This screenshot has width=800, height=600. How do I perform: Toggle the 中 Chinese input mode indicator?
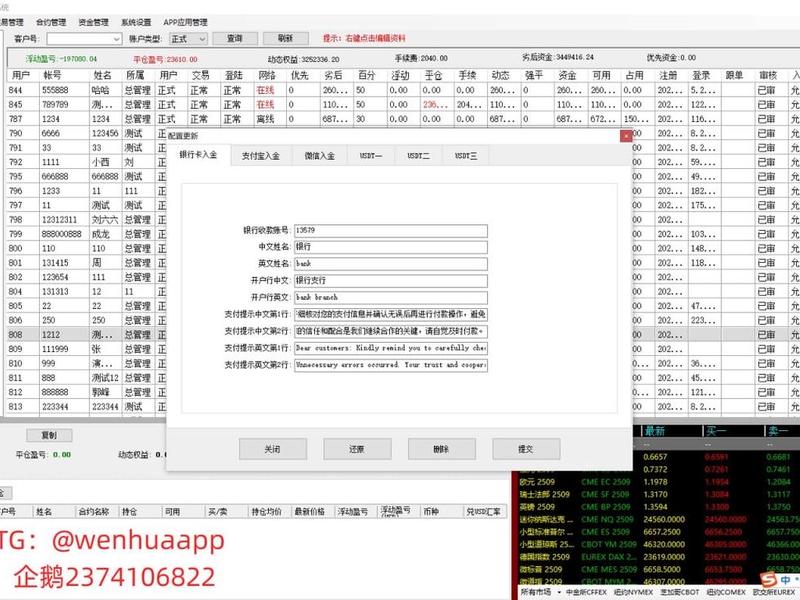(x=785, y=580)
